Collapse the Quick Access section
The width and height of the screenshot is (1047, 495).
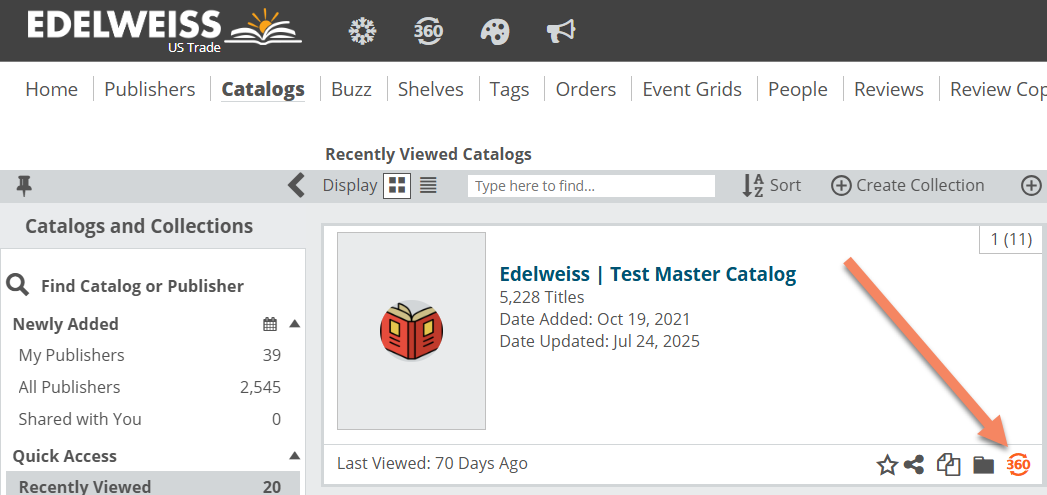pos(294,456)
